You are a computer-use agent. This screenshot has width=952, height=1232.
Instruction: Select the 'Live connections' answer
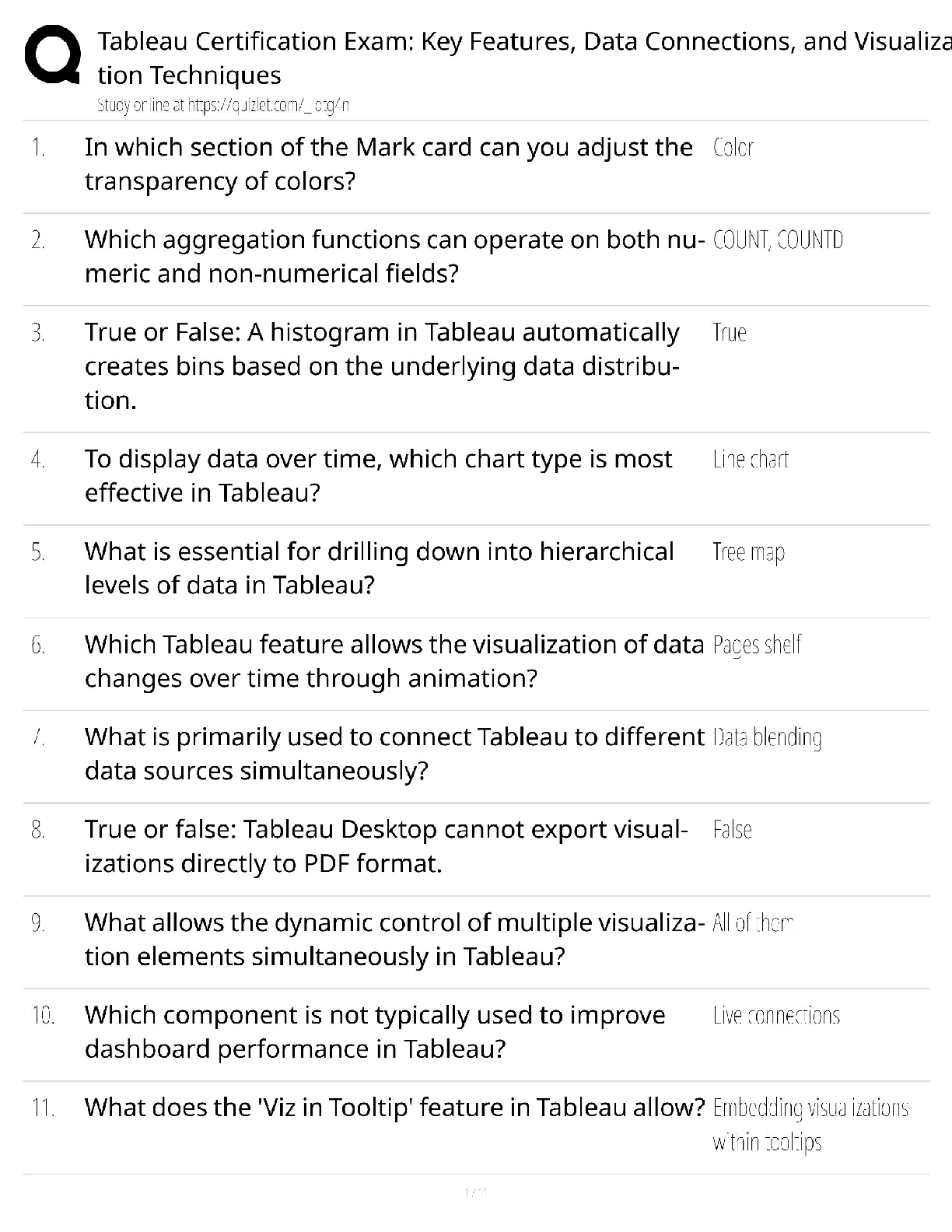pos(776,1015)
